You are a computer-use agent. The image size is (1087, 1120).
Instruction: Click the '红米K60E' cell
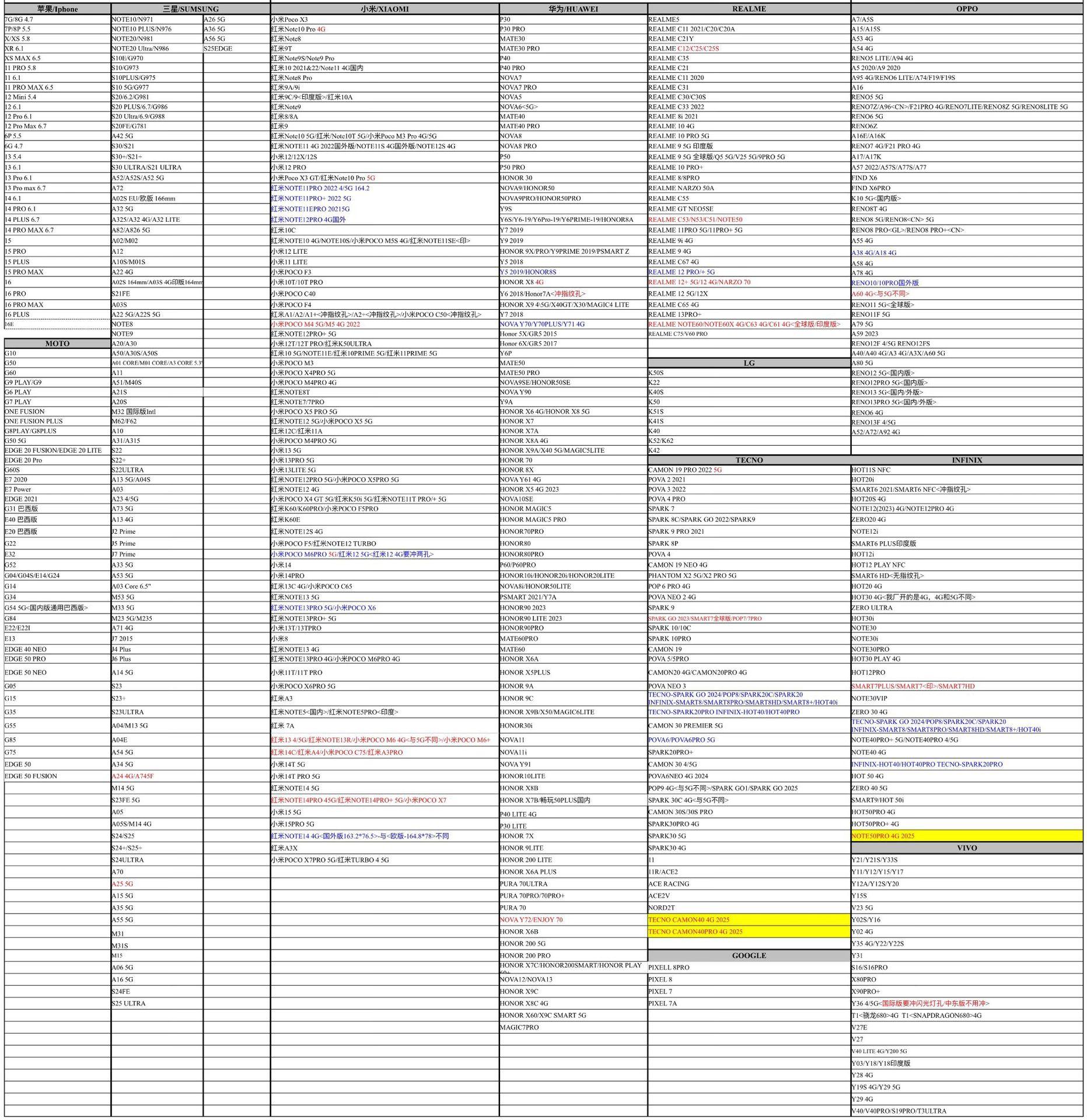[x=385, y=519]
